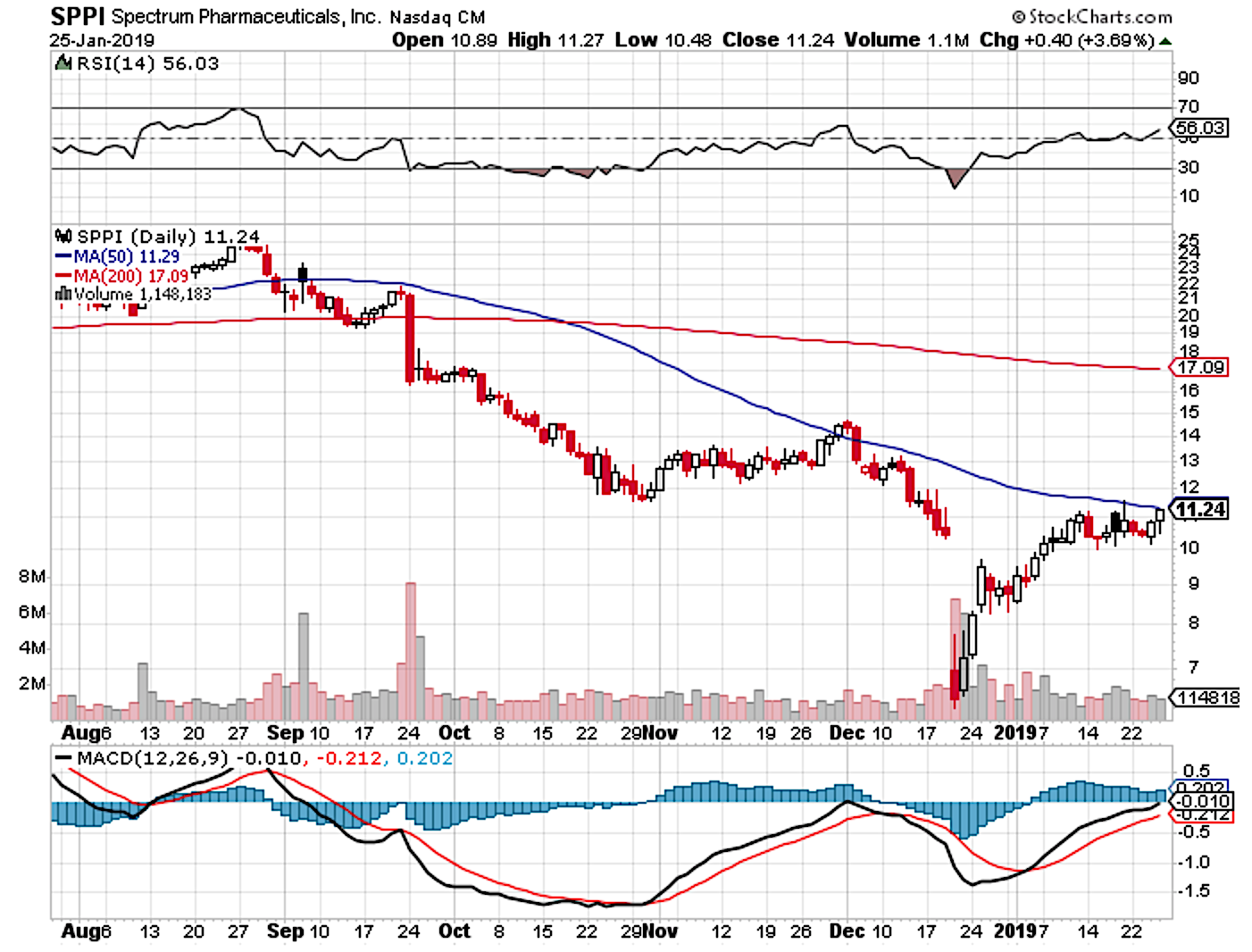Click the Oct label on the date axis under the volume bars
This screenshot has width=1252, height=952.
click(455, 732)
